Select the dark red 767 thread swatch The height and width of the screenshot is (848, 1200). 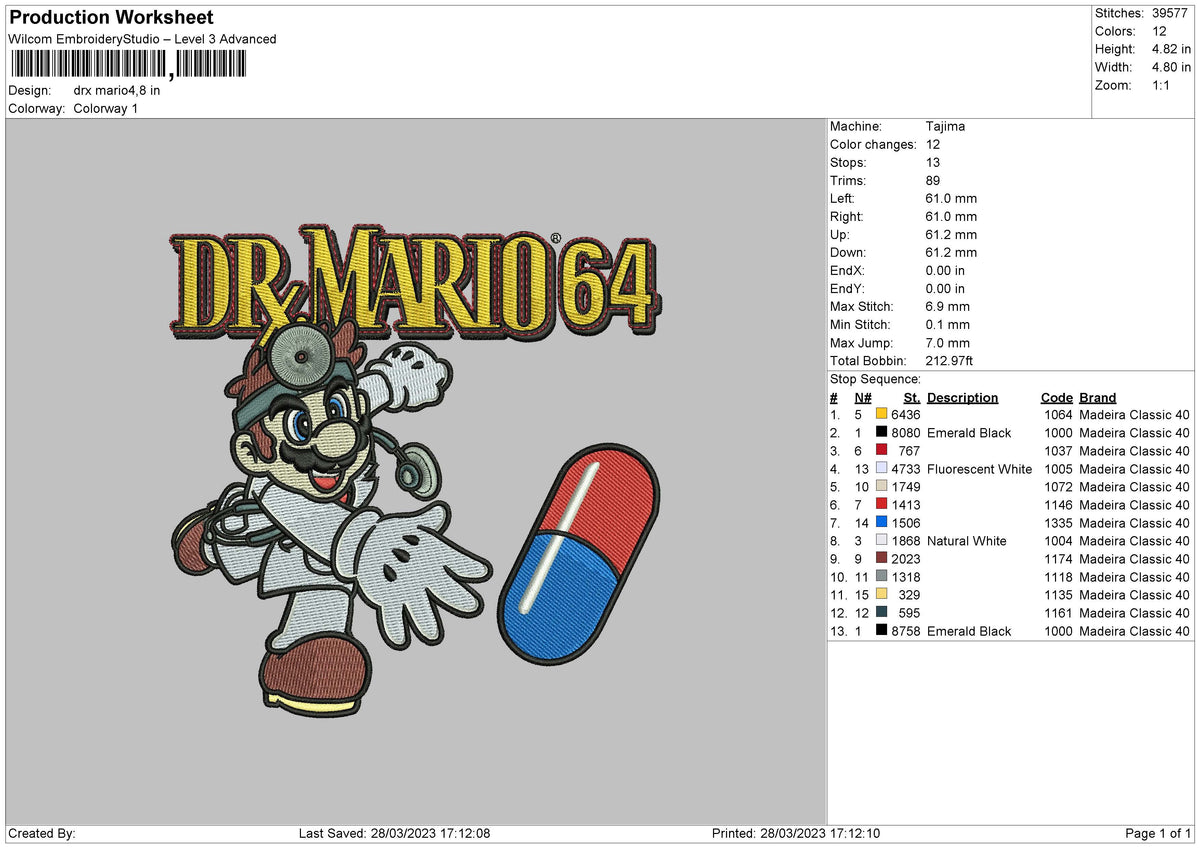(x=880, y=451)
